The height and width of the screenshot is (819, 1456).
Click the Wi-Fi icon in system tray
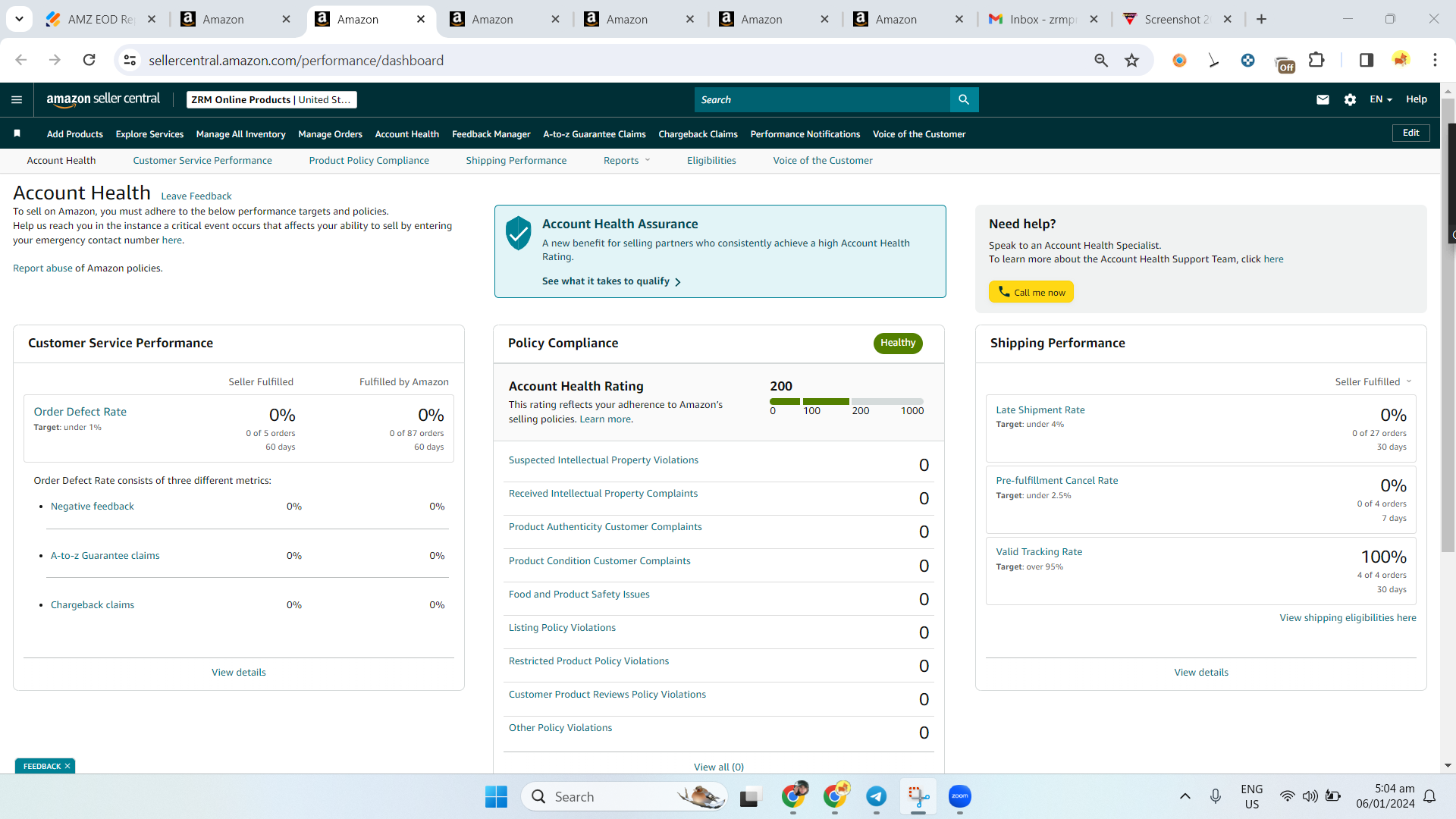1287,796
